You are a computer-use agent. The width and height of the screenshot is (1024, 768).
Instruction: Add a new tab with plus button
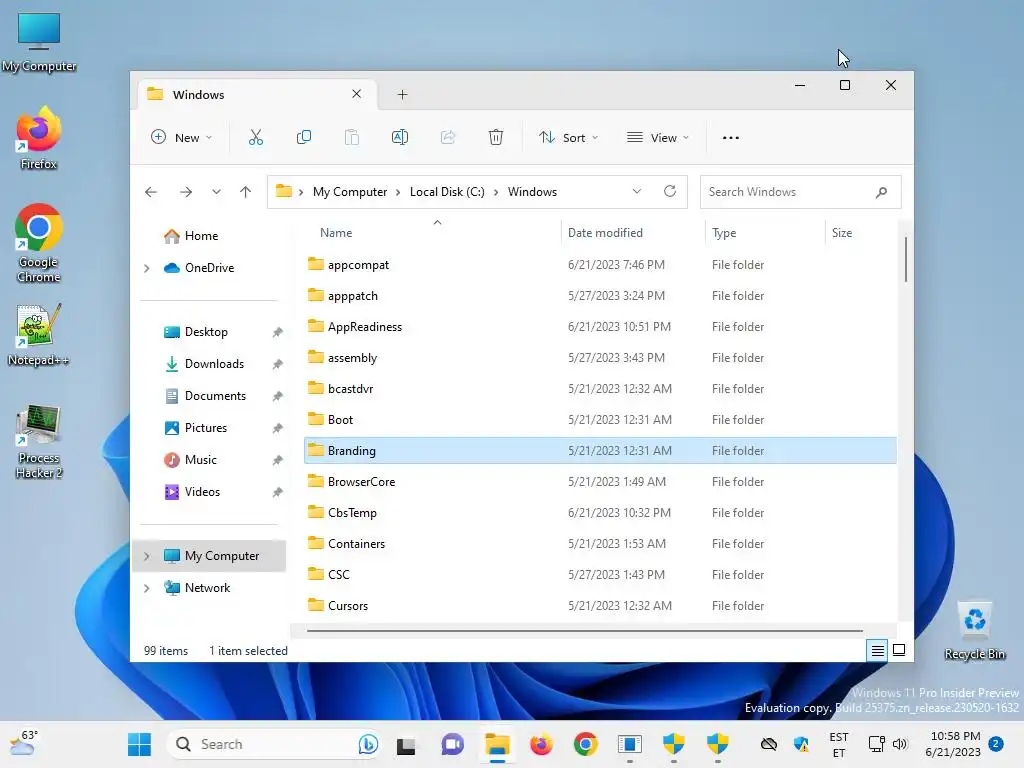[x=402, y=95]
